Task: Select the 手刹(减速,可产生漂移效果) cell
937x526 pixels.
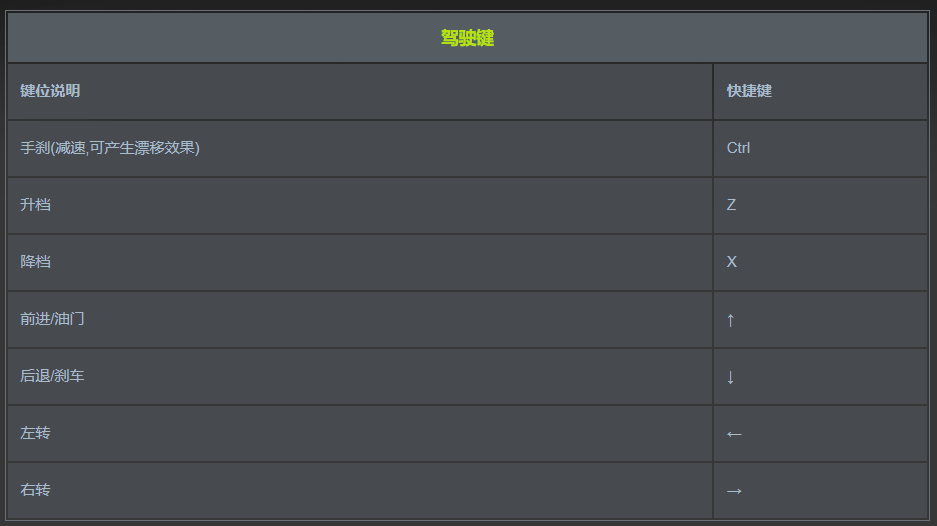Action: click(x=110, y=148)
